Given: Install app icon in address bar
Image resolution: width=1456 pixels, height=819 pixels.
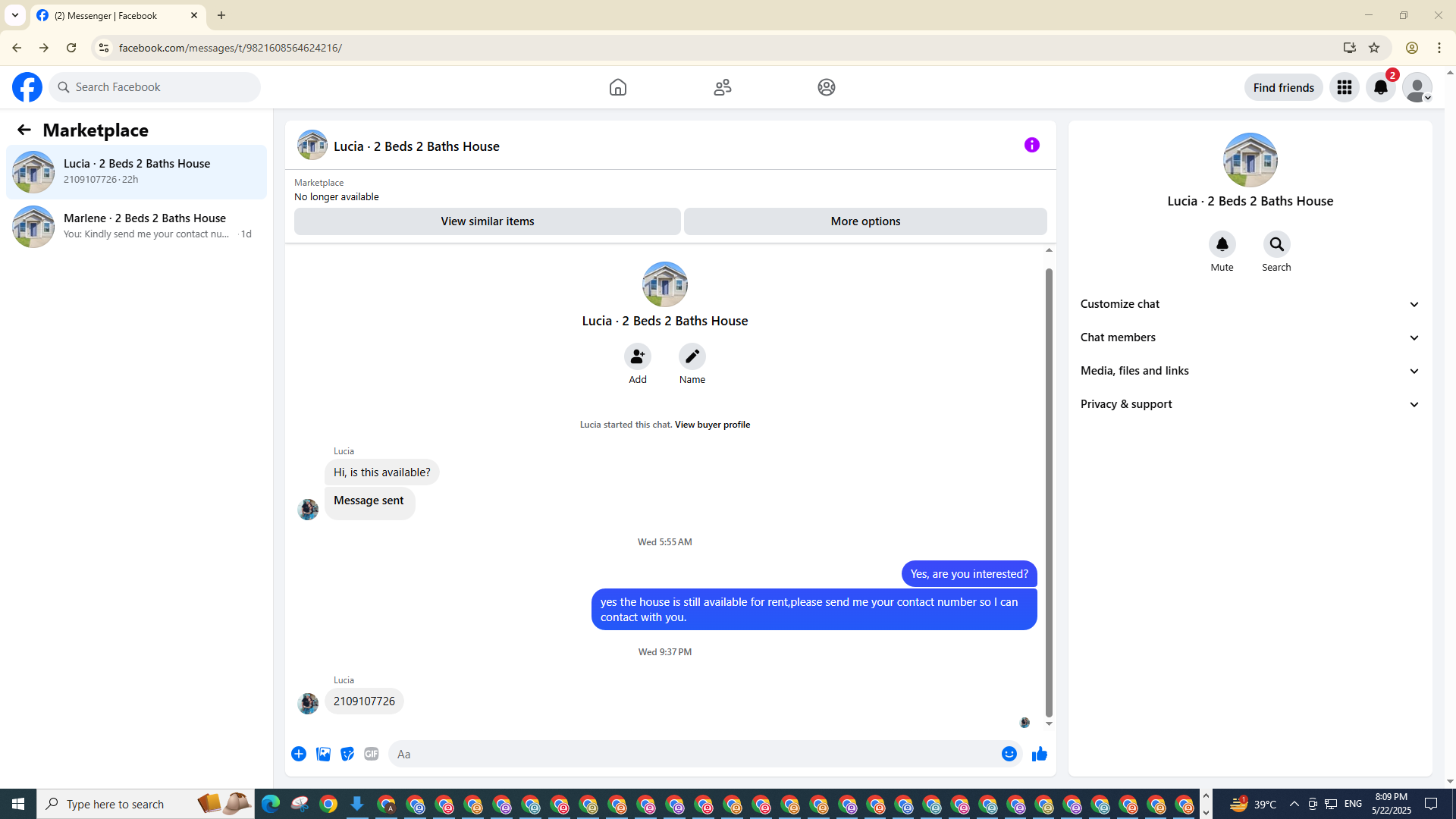Looking at the screenshot, I should [x=1350, y=48].
